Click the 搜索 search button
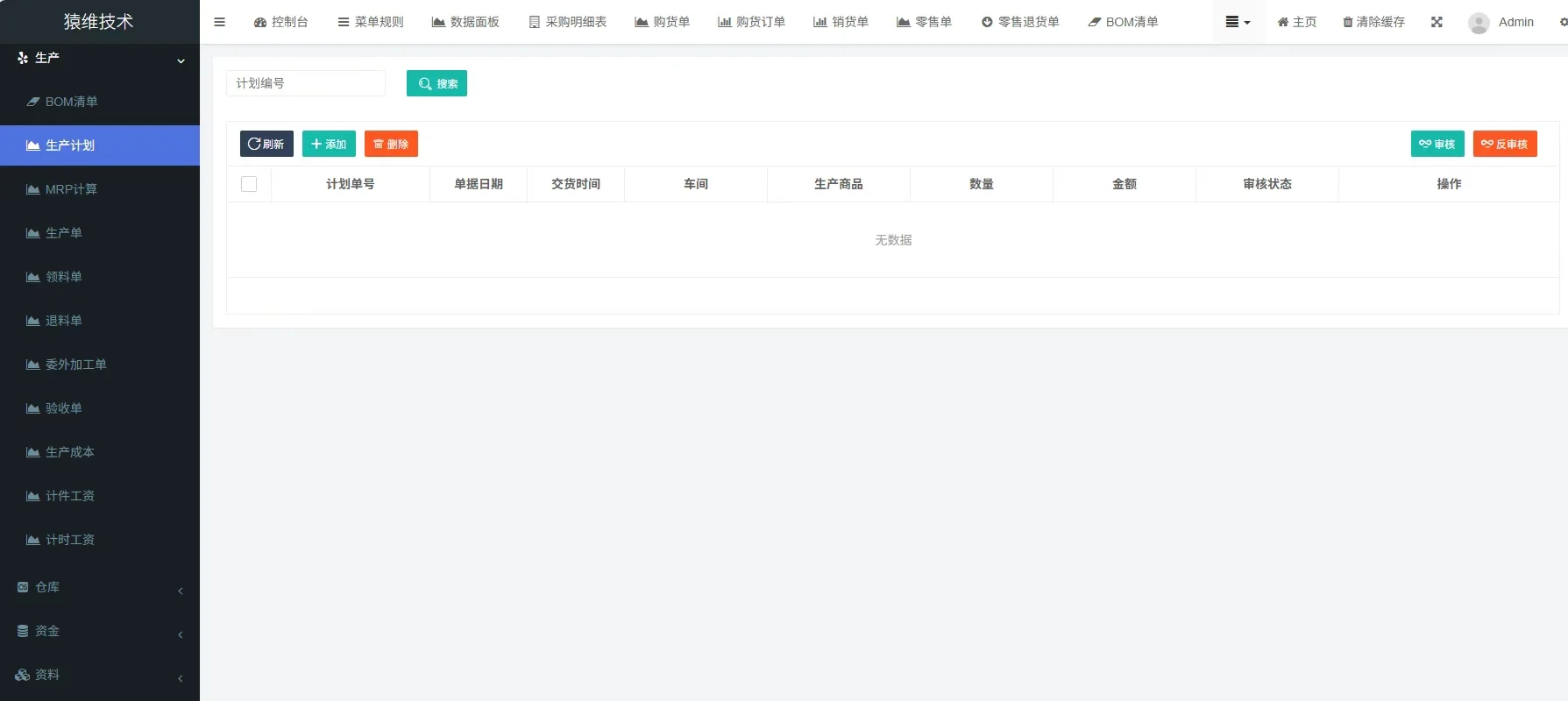Screen dimensions: 1568x701 point(436,83)
